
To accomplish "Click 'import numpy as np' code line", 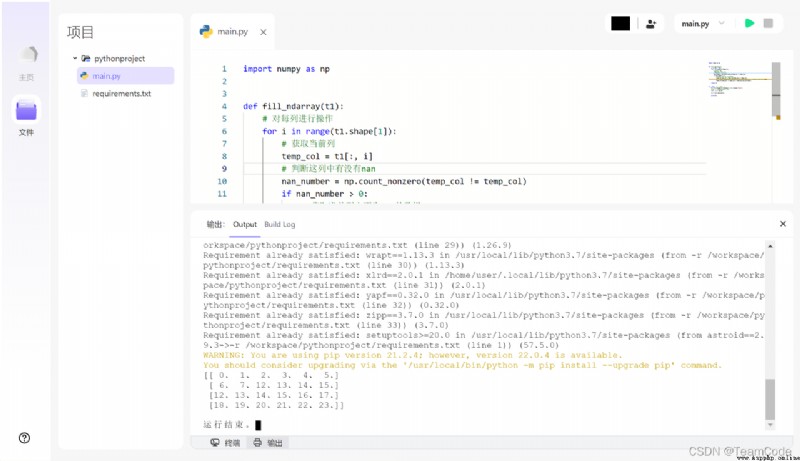I will tap(286, 69).
